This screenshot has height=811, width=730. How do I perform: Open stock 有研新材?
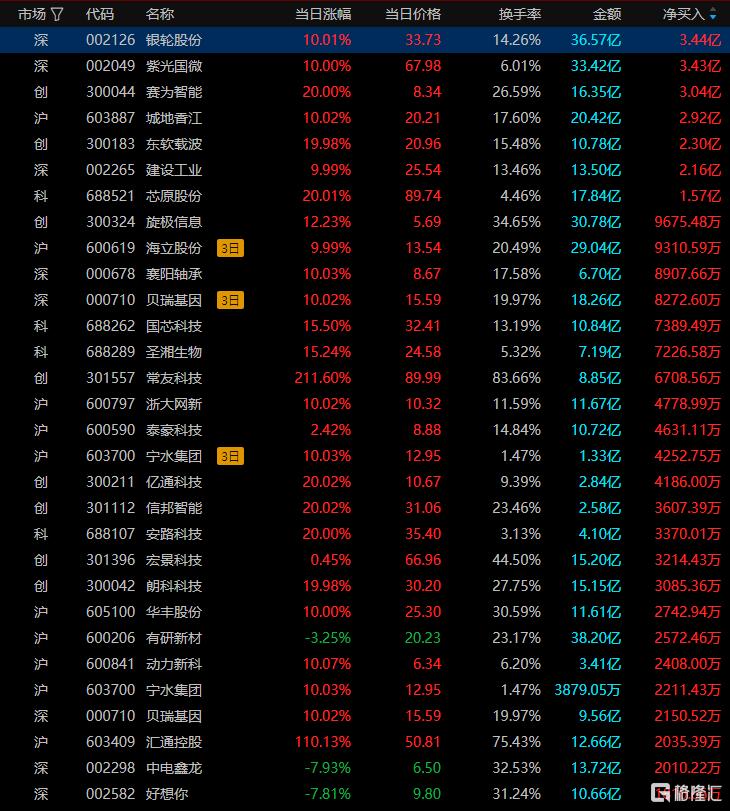pyautogui.click(x=174, y=638)
